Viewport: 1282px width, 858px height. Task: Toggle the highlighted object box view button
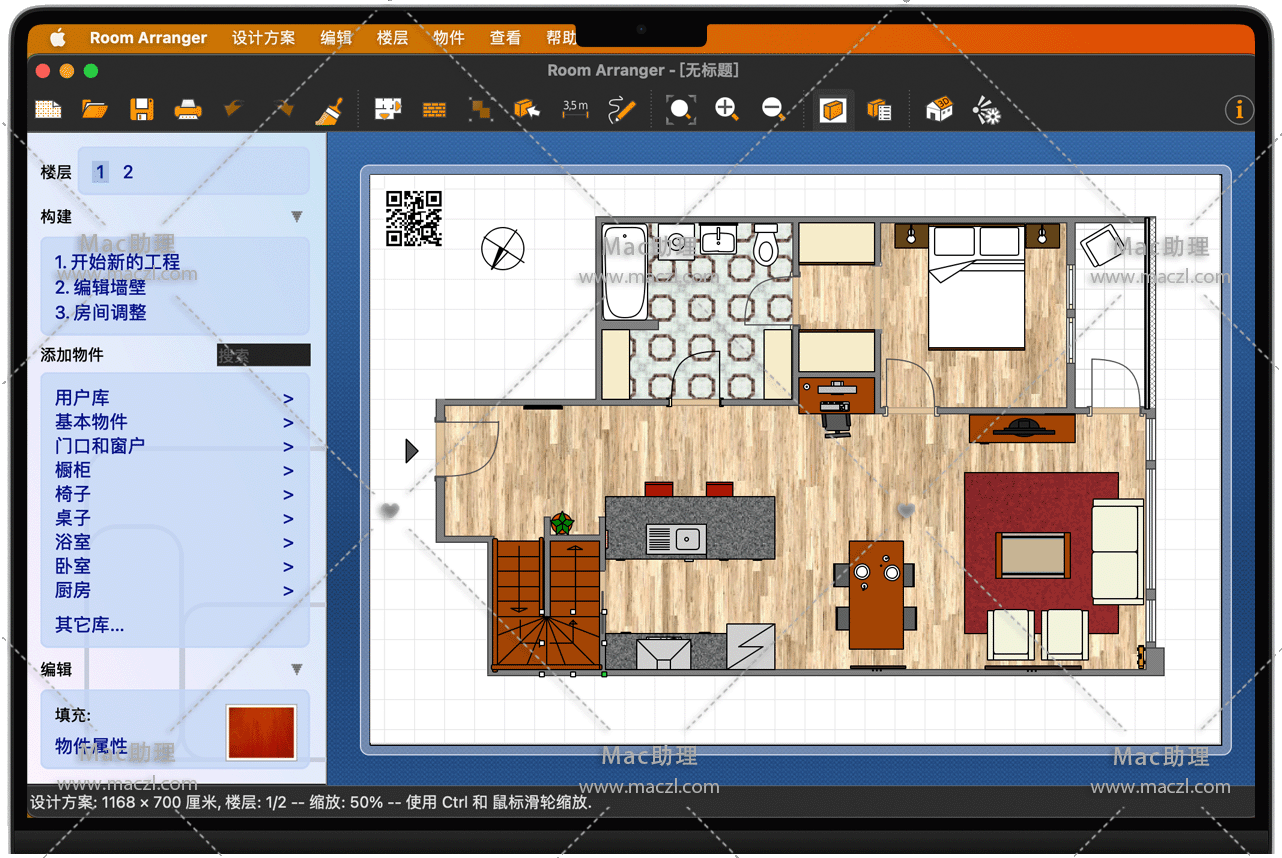pyautogui.click(x=832, y=110)
